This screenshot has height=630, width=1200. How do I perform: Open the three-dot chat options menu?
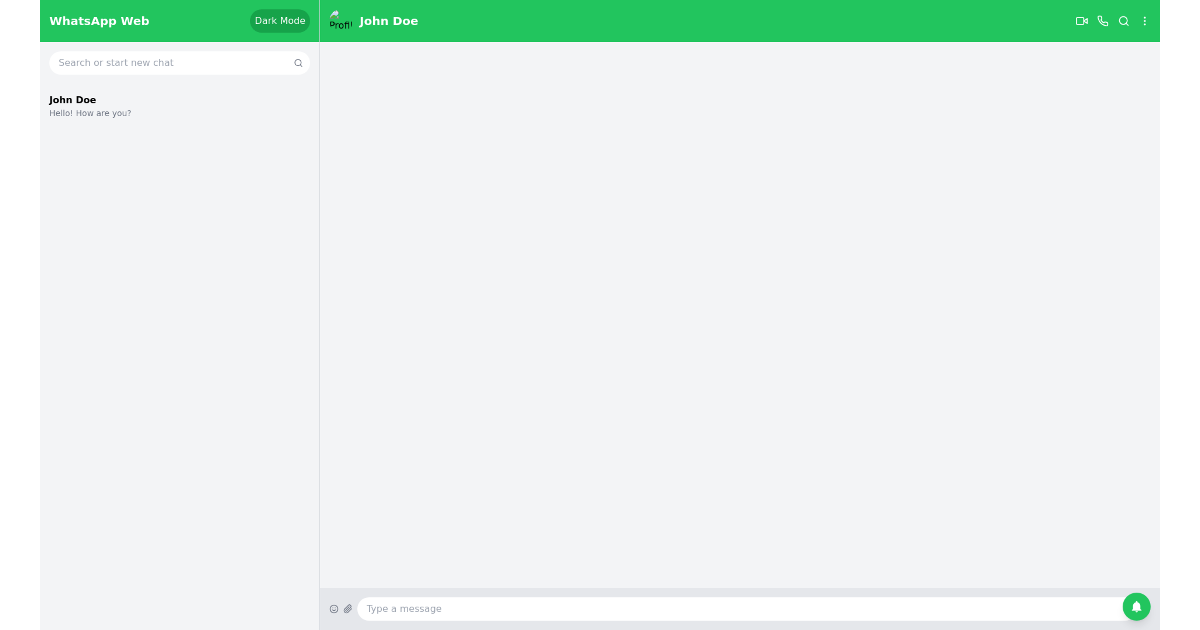pos(1144,21)
